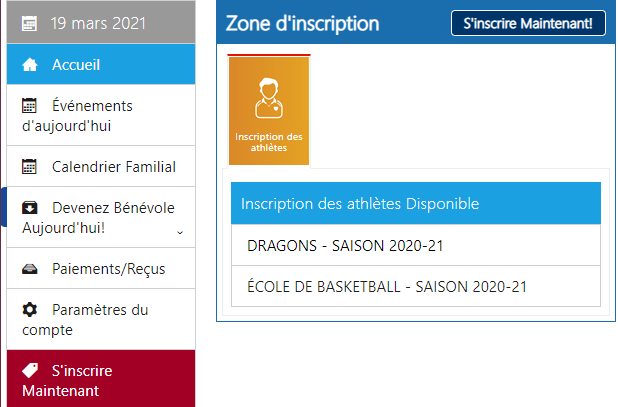This screenshot has width=618, height=407.
Task: Click the Calendrier Familial calendar icon
Action: (29, 167)
